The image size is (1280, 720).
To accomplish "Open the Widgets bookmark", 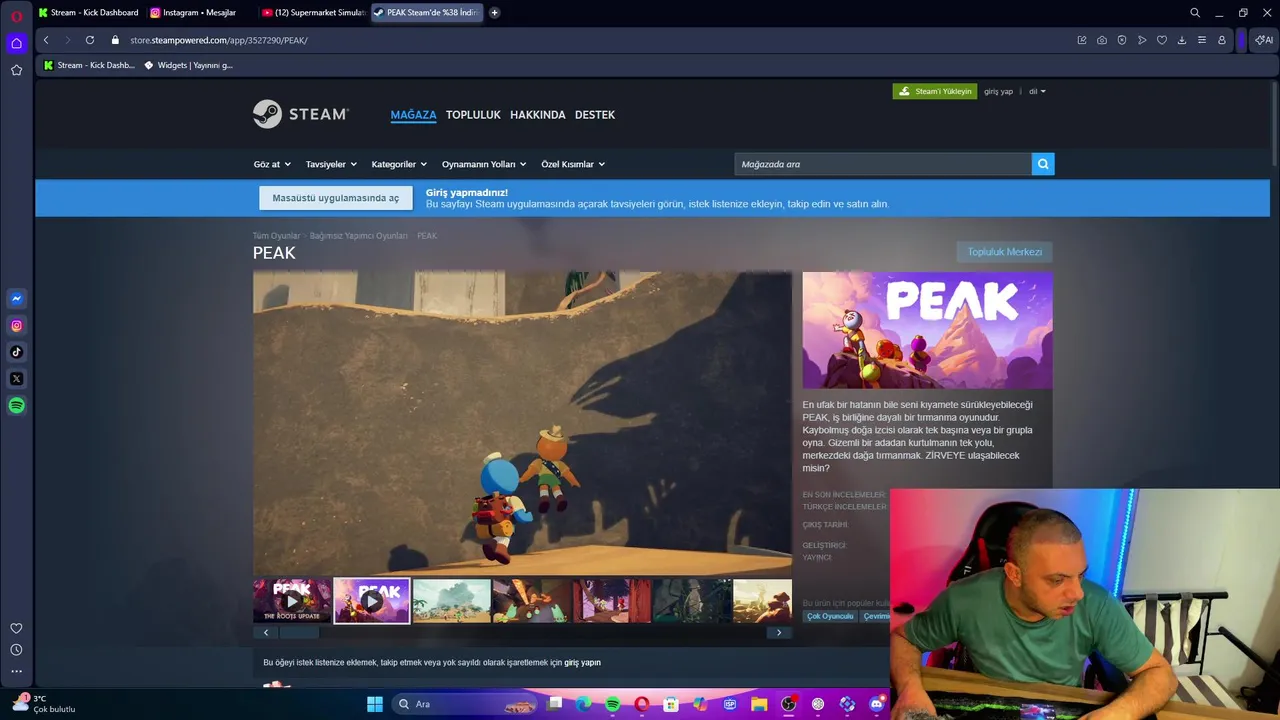I will (188, 65).
